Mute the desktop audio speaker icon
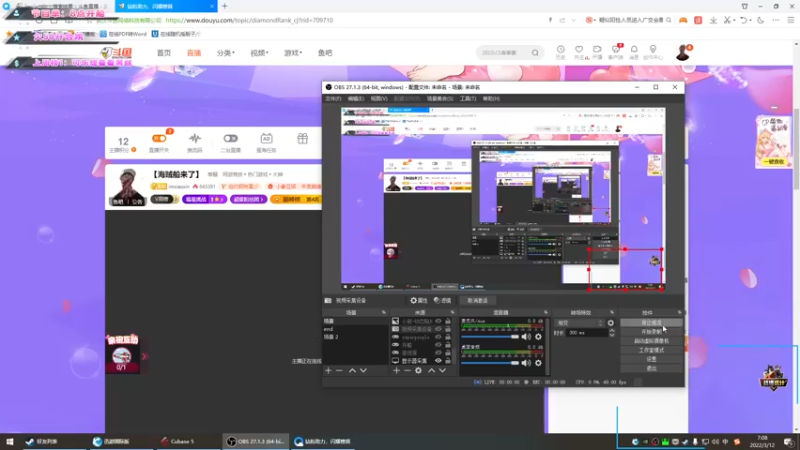 click(x=526, y=363)
